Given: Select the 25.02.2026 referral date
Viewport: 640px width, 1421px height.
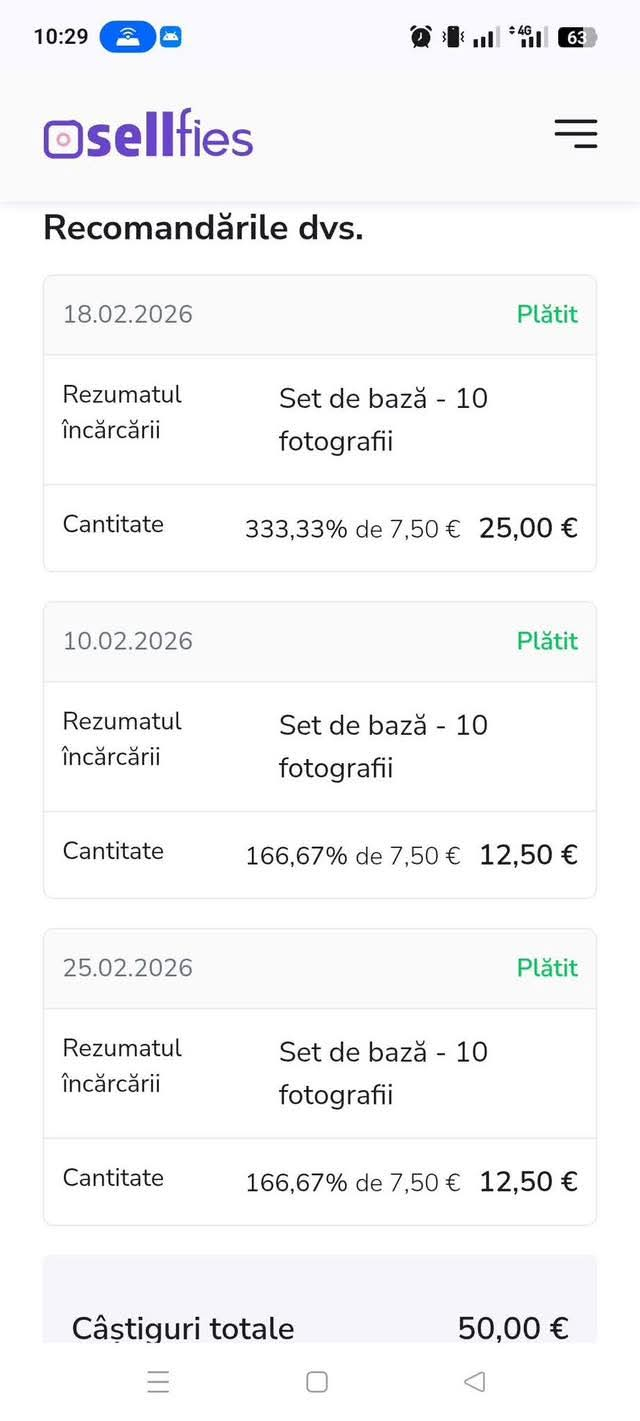Looking at the screenshot, I should click(x=128, y=968).
